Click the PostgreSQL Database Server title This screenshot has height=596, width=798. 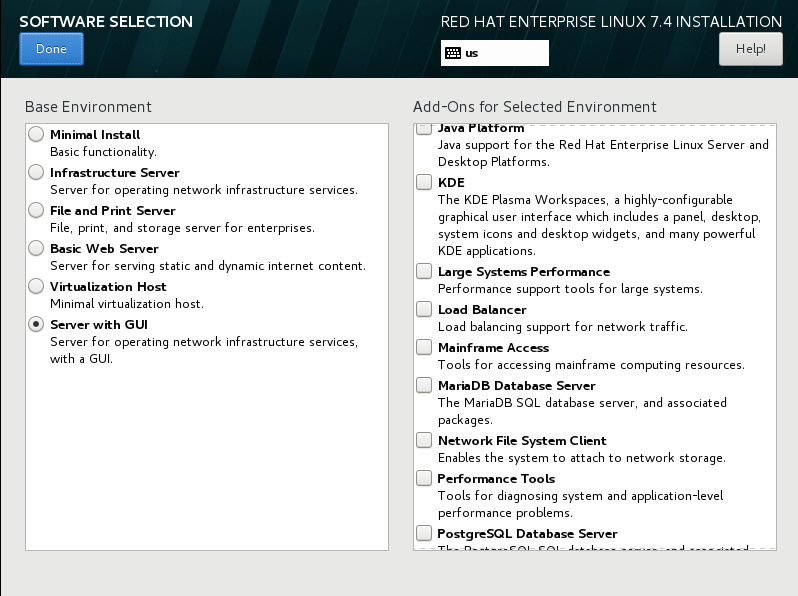click(527, 534)
